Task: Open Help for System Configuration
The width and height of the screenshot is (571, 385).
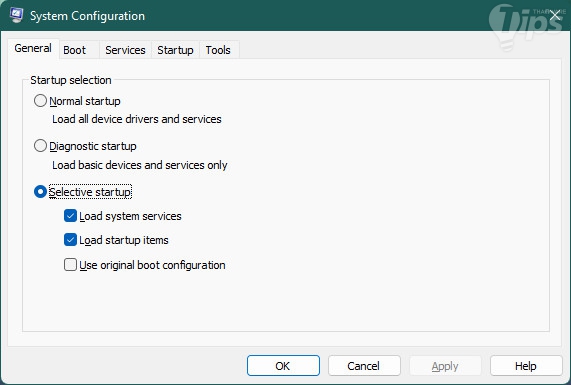Action: click(x=526, y=366)
